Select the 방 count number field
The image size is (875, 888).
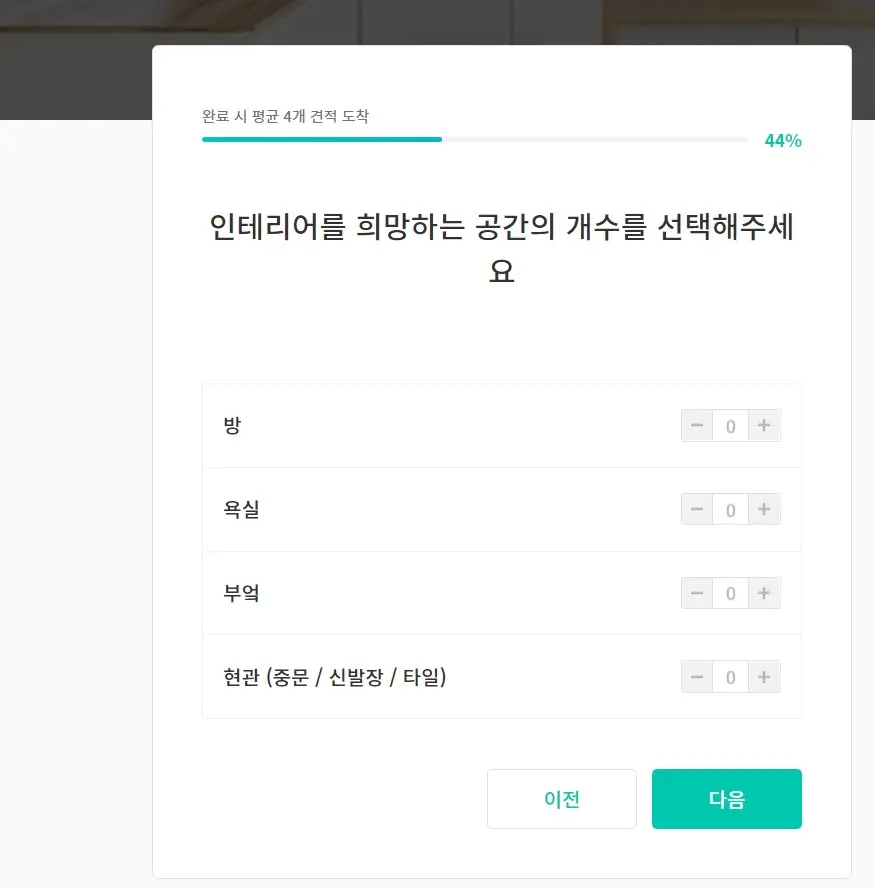click(730, 425)
